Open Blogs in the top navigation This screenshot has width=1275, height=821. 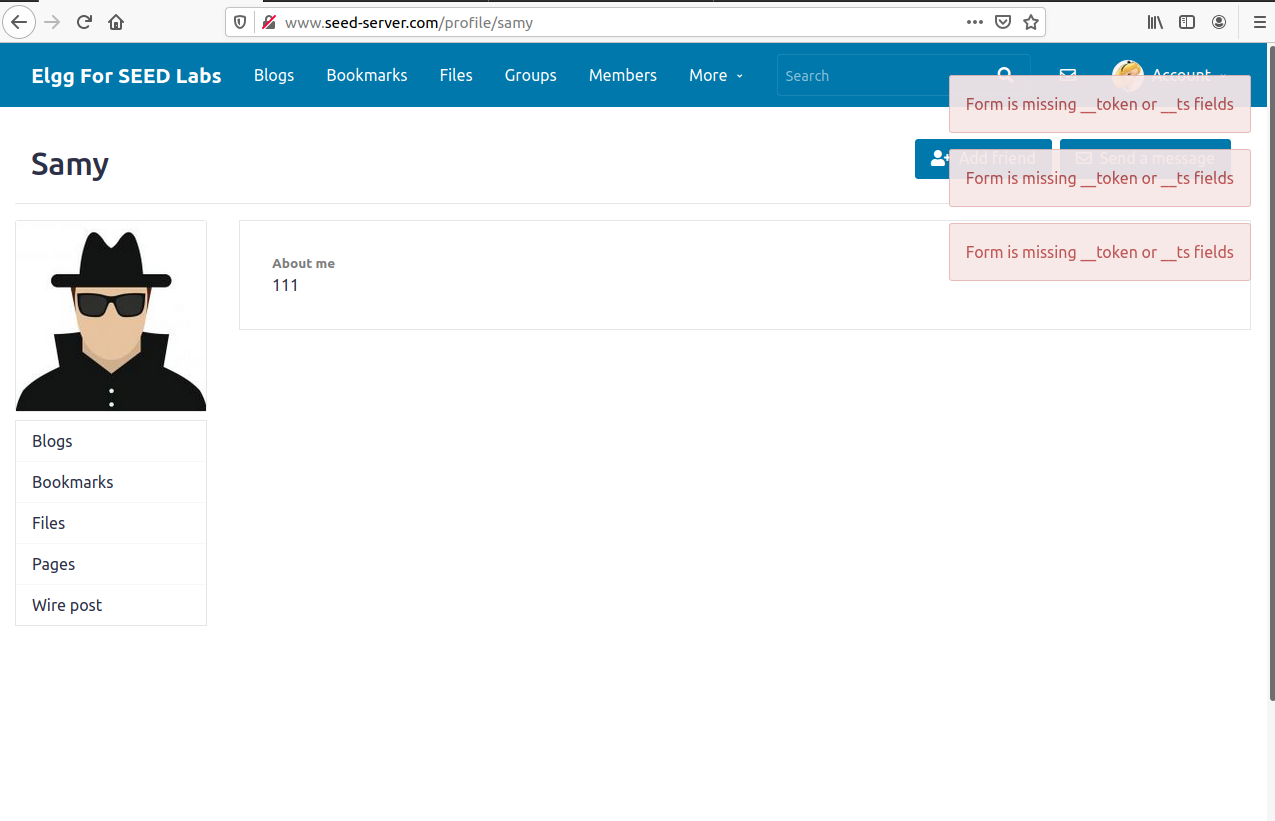274,75
